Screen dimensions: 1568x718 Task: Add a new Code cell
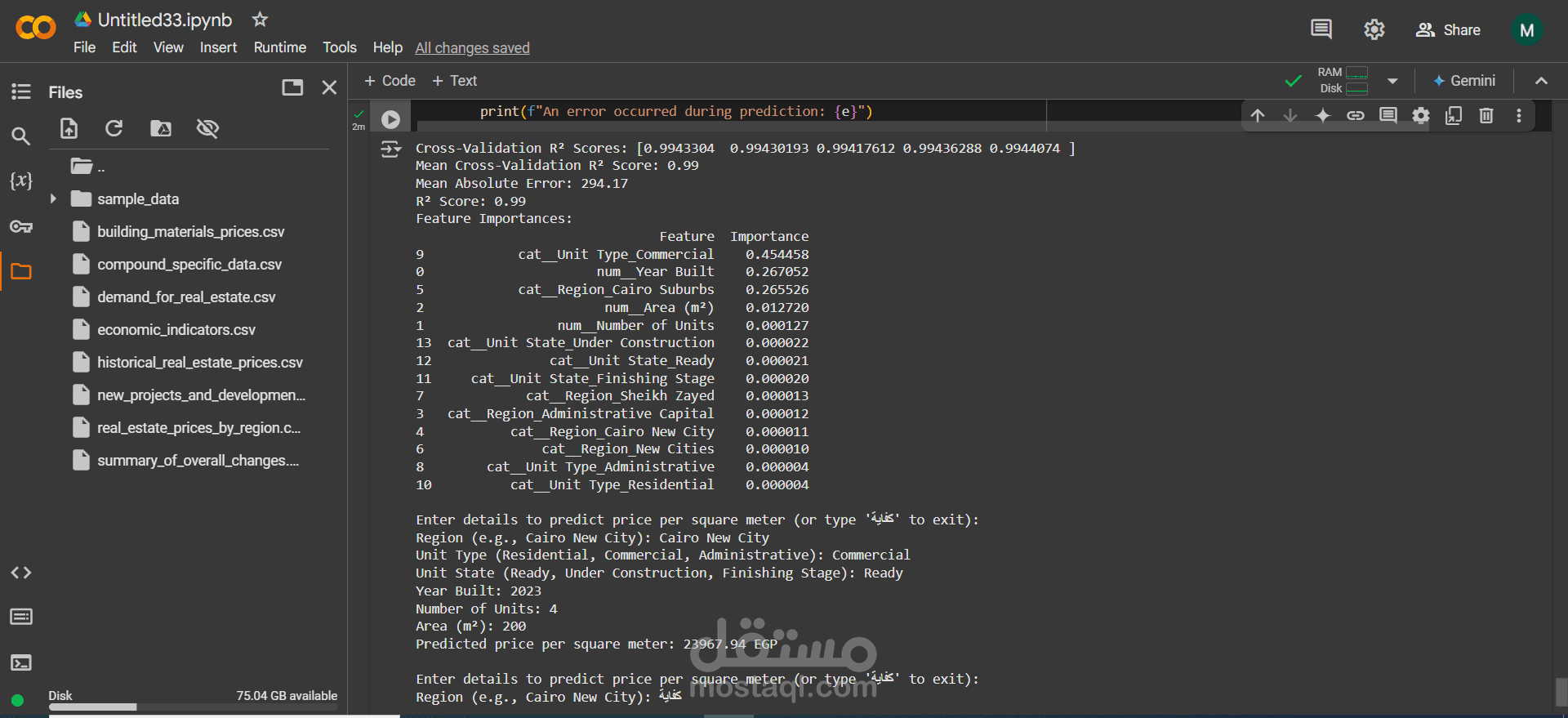(390, 81)
